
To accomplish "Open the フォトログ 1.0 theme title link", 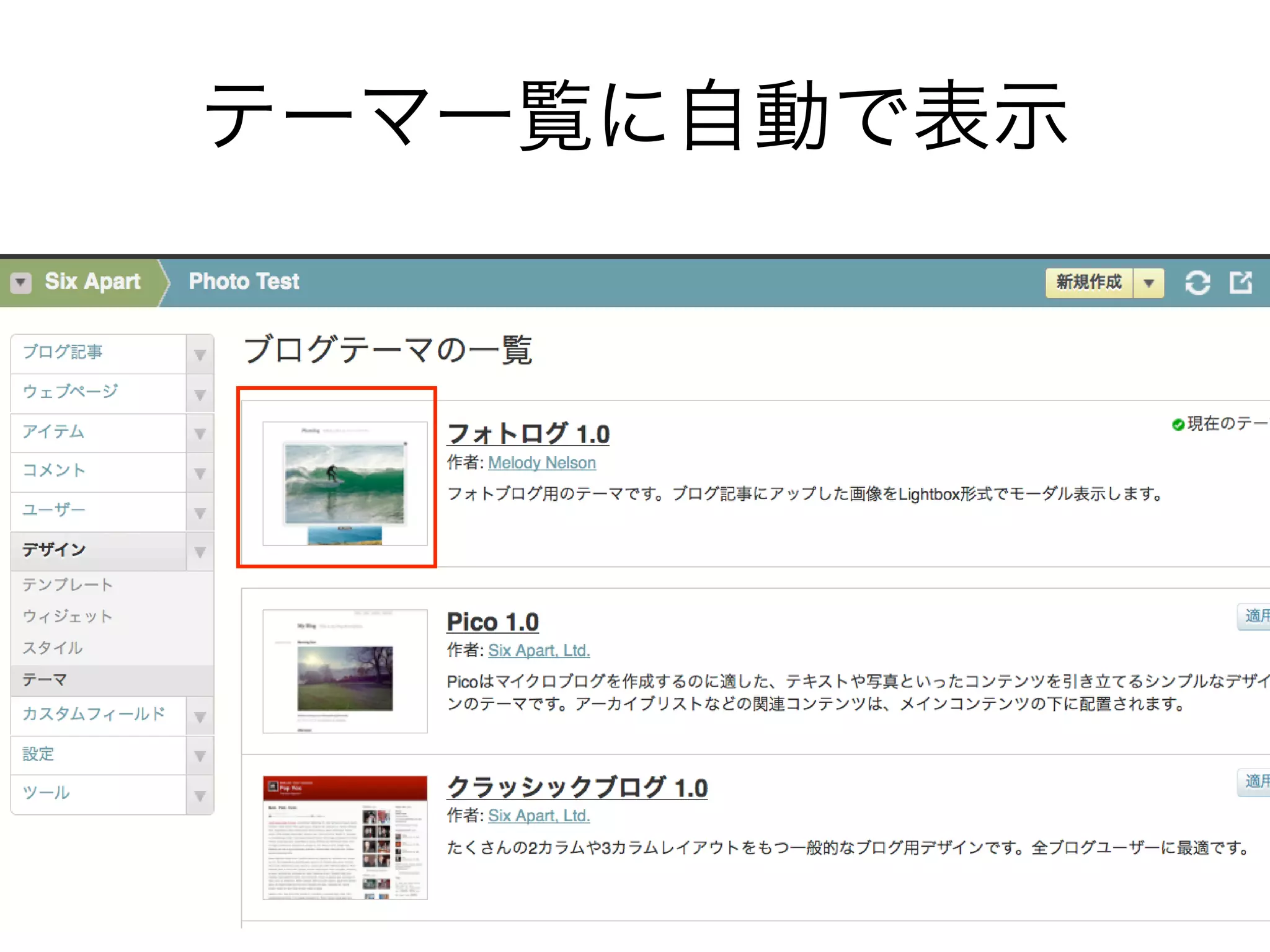I will pyautogui.click(x=528, y=434).
